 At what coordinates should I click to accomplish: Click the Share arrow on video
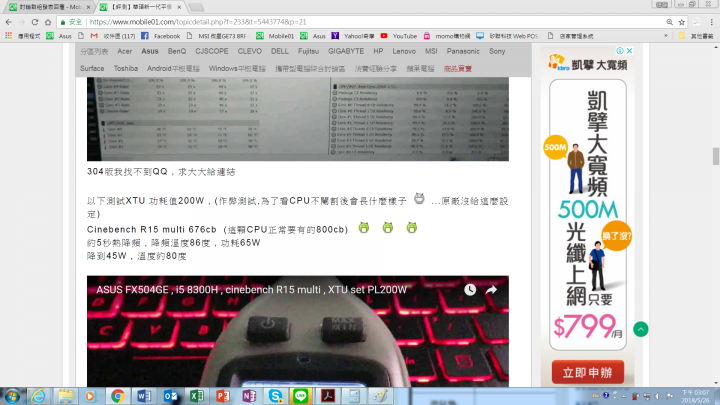point(491,290)
